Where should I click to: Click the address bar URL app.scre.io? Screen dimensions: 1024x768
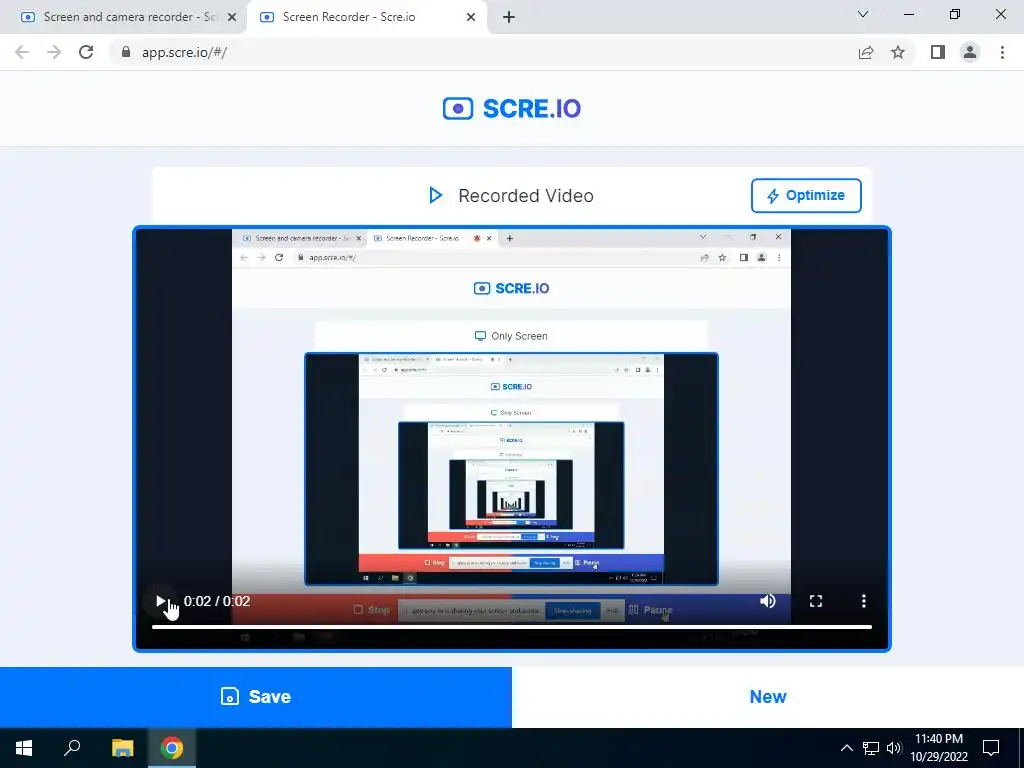tap(184, 52)
